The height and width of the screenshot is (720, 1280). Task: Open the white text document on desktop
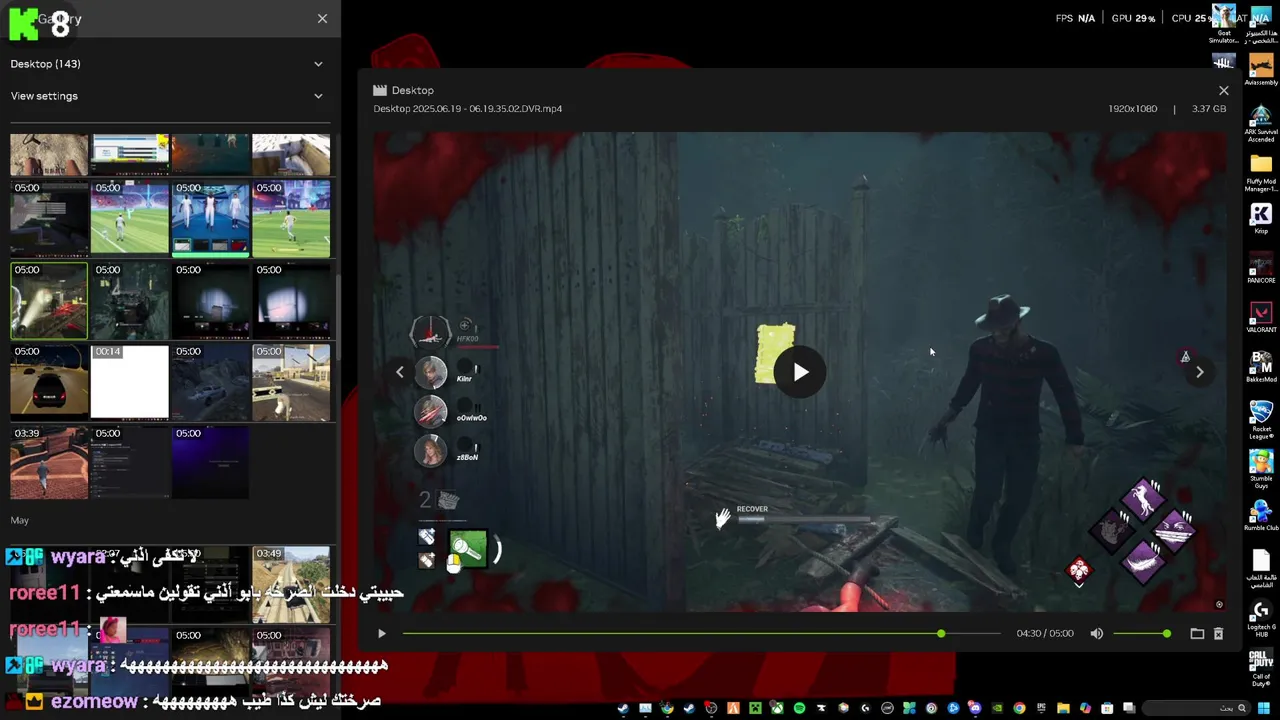point(1261,567)
